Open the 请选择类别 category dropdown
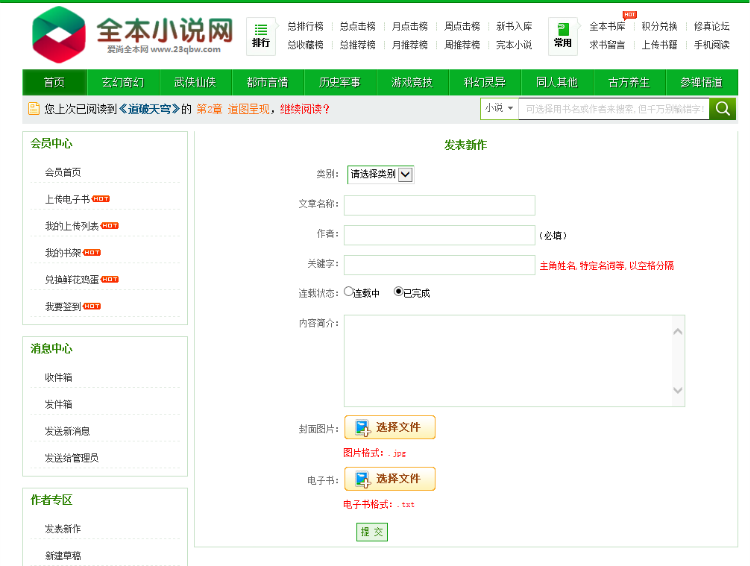Viewport: 750px width, 566px height. [380, 174]
